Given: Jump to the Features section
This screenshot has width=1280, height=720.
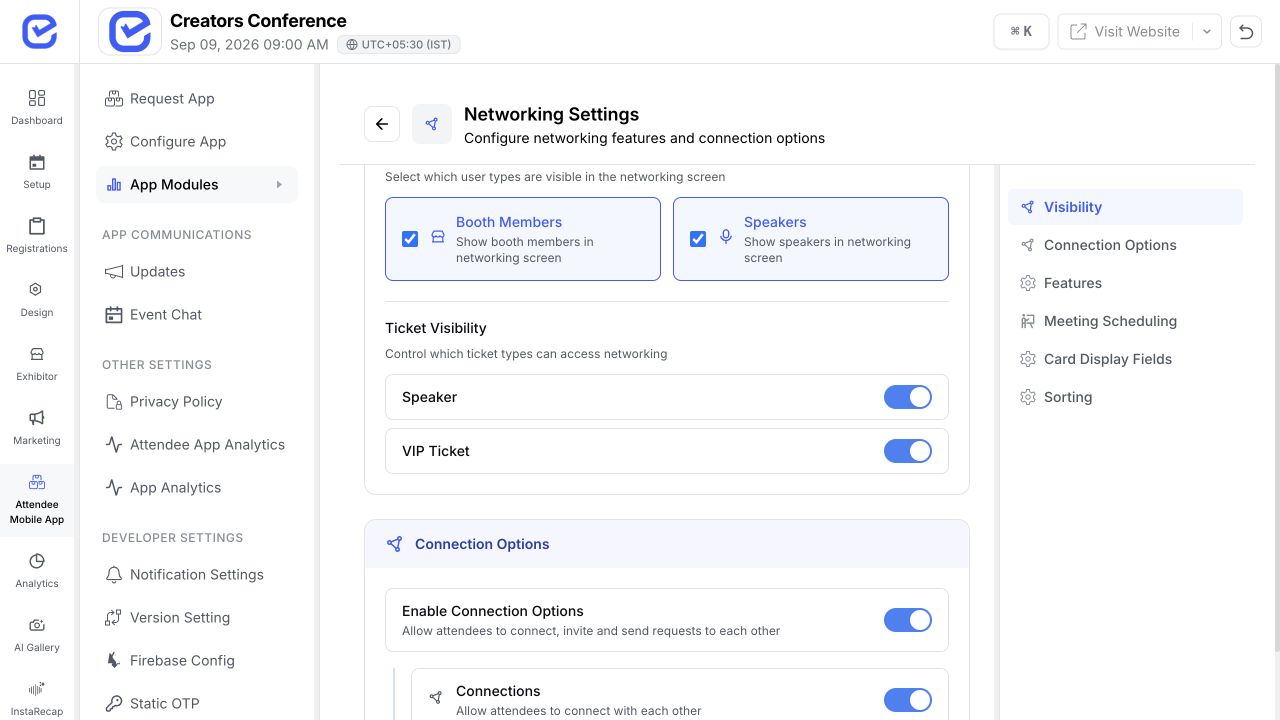Looking at the screenshot, I should [1125, 283].
